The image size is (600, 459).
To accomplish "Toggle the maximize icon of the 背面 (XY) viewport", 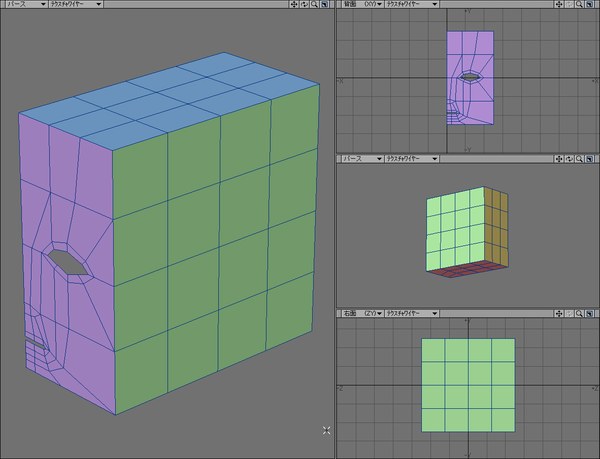I will [590, 4].
